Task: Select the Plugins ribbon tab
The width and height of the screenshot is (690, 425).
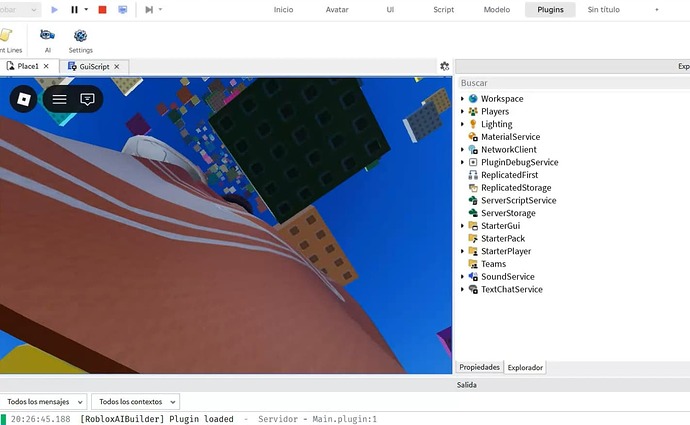Action: pos(550,10)
